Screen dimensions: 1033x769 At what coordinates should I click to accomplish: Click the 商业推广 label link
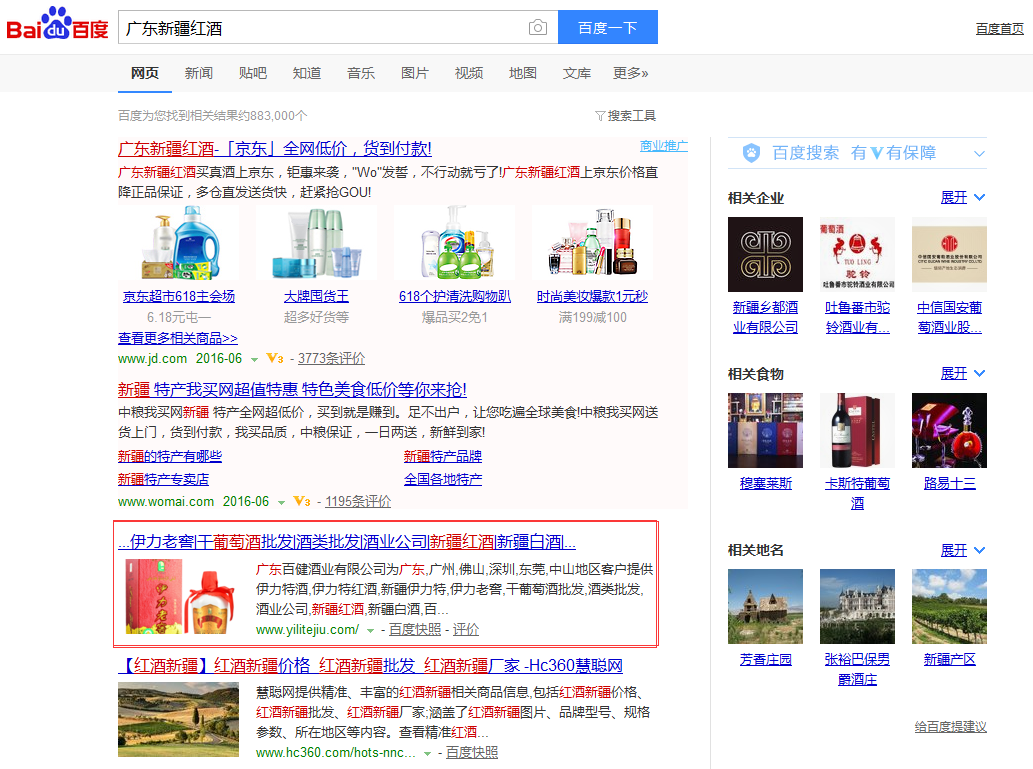(x=663, y=146)
